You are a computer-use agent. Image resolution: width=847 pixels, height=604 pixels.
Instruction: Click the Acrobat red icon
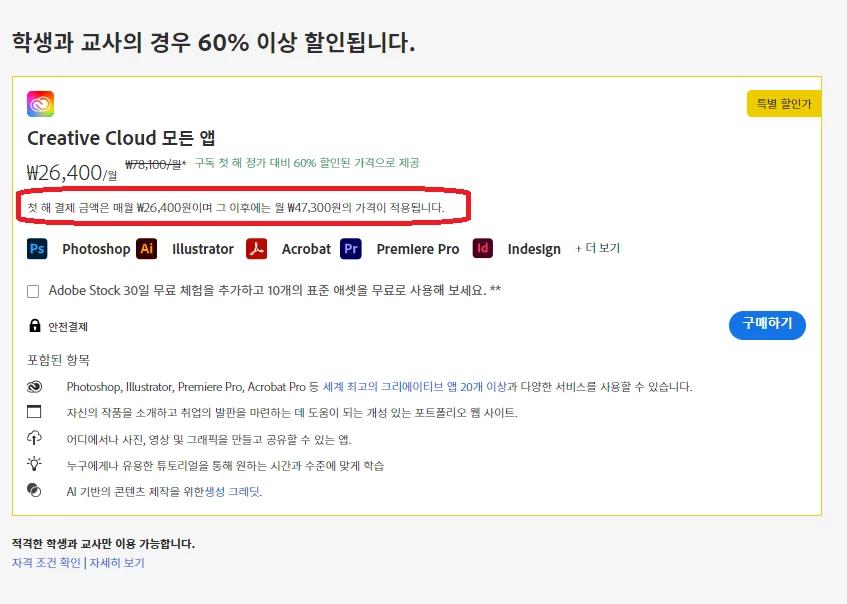(257, 249)
